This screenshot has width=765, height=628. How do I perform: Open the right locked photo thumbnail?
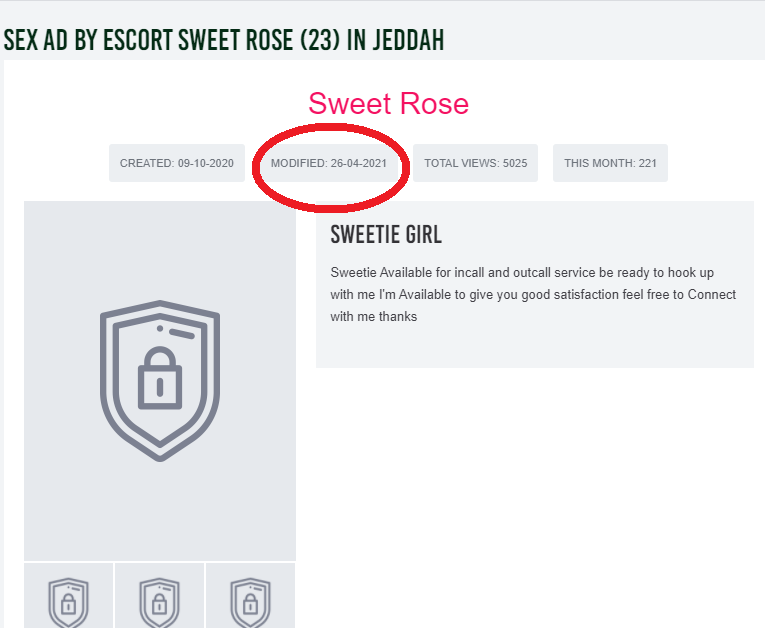251,596
